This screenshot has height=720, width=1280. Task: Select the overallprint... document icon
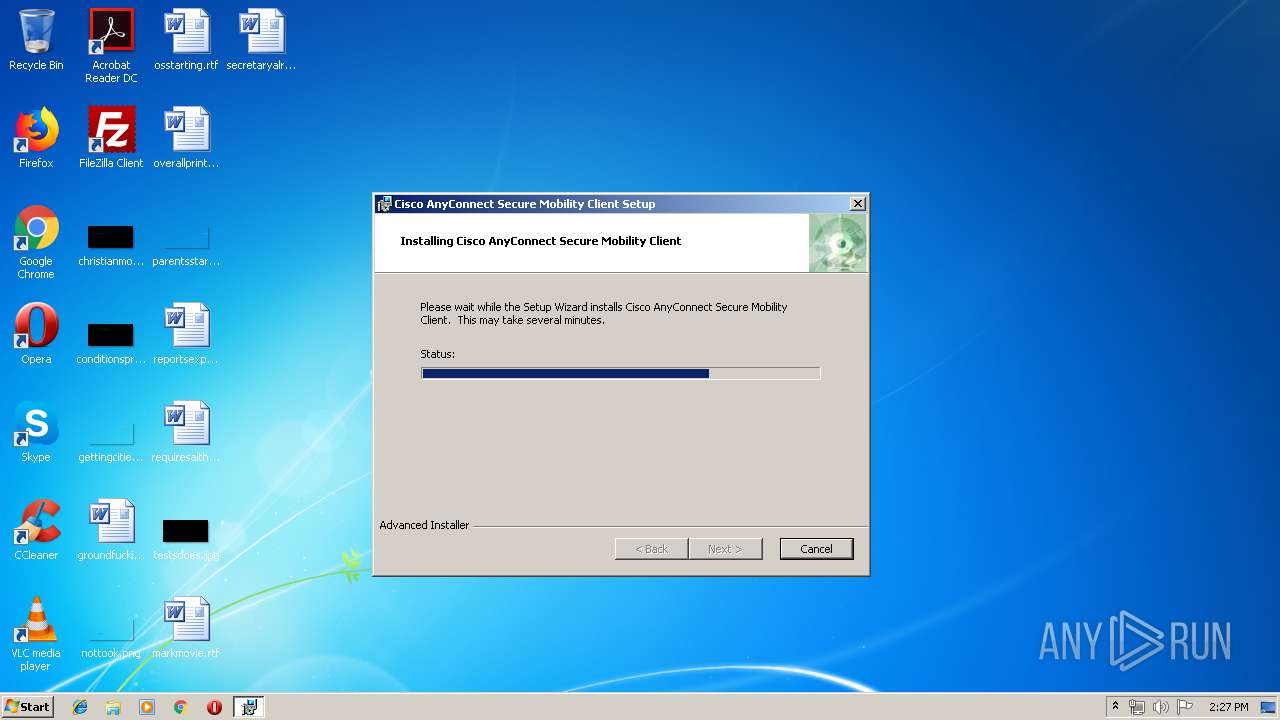click(x=186, y=138)
